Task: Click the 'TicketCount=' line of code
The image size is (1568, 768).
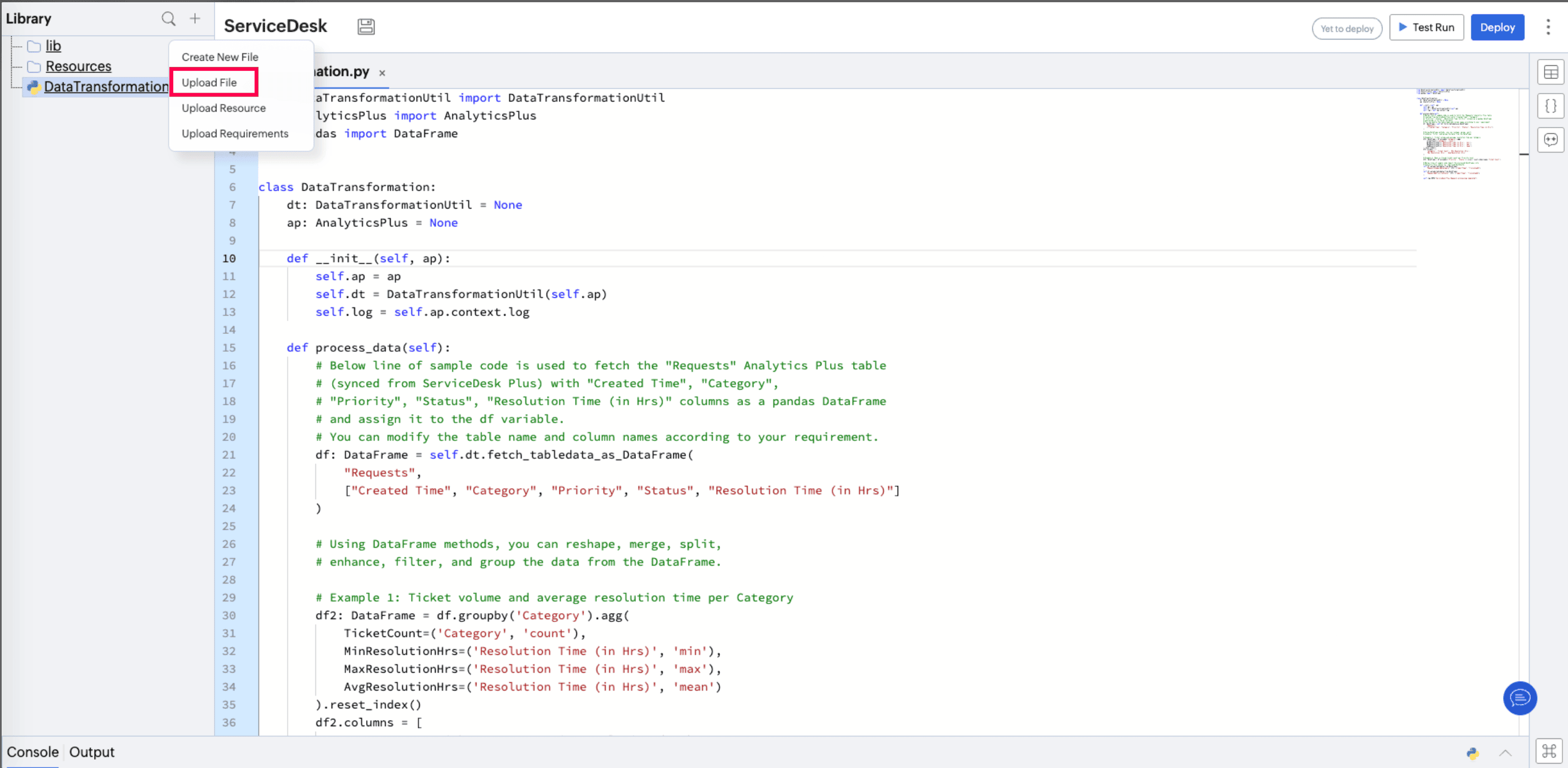Action: click(x=465, y=634)
